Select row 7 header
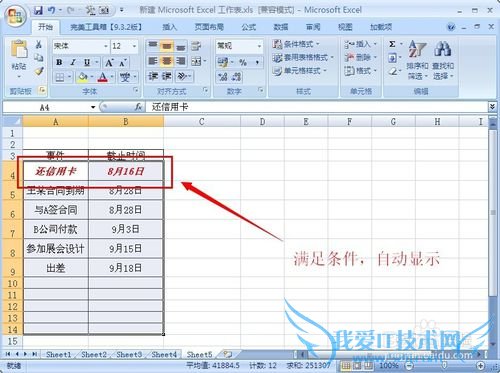500x373 pixels. coord(12,229)
